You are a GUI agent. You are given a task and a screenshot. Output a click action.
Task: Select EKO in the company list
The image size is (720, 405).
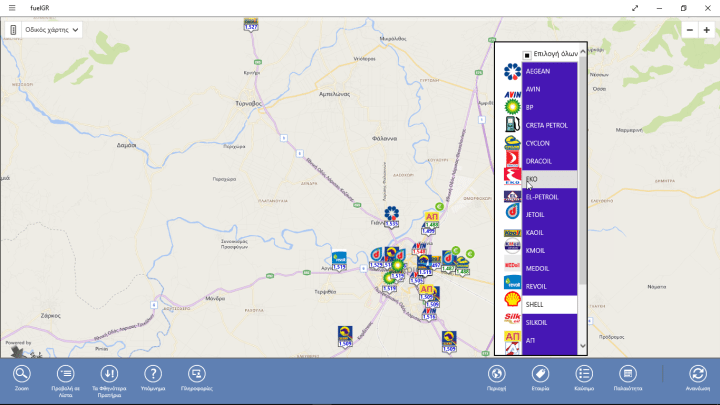(549, 179)
